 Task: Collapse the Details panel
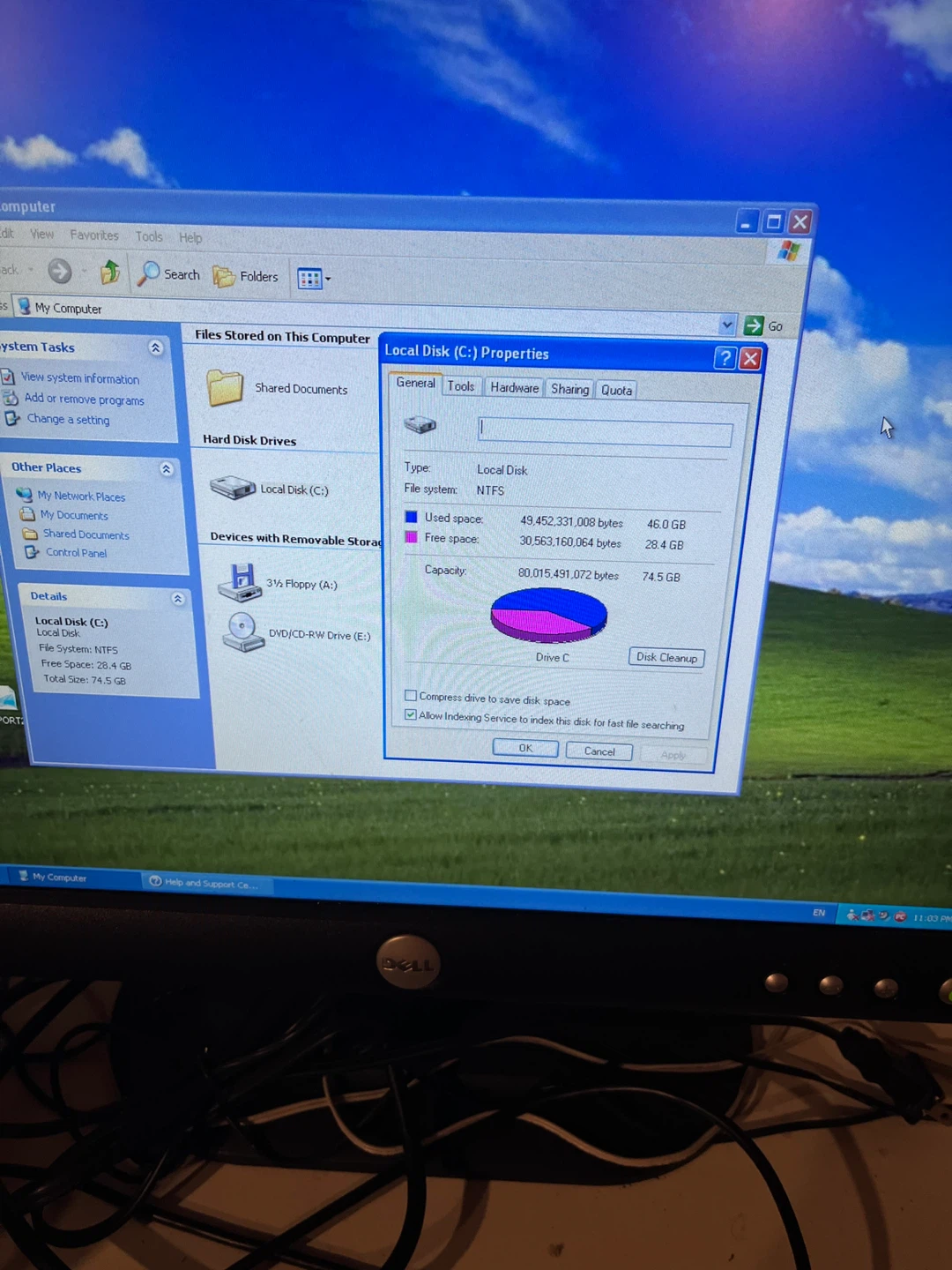(178, 599)
